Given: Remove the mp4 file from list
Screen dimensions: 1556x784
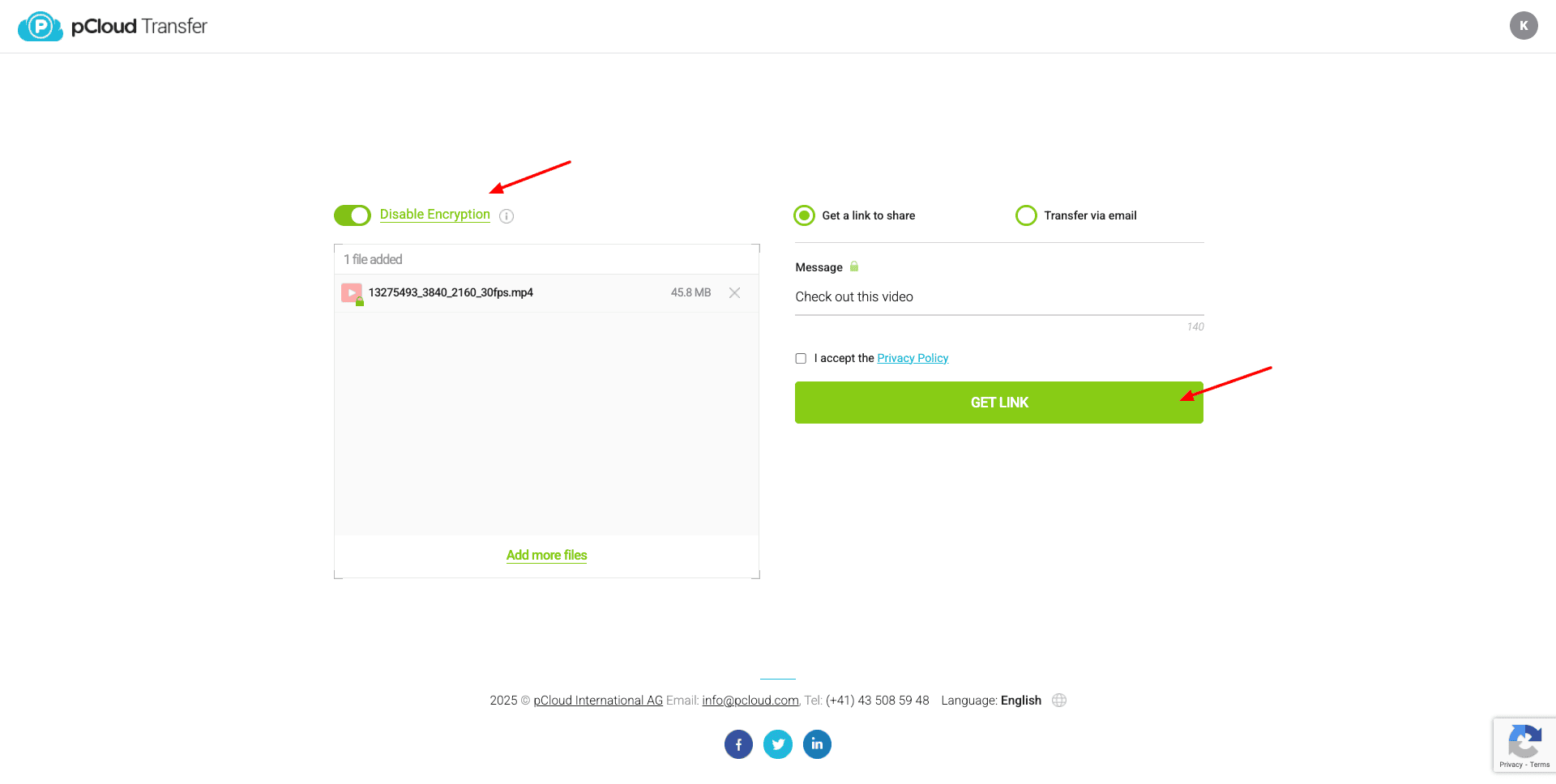Looking at the screenshot, I should tap(734, 293).
